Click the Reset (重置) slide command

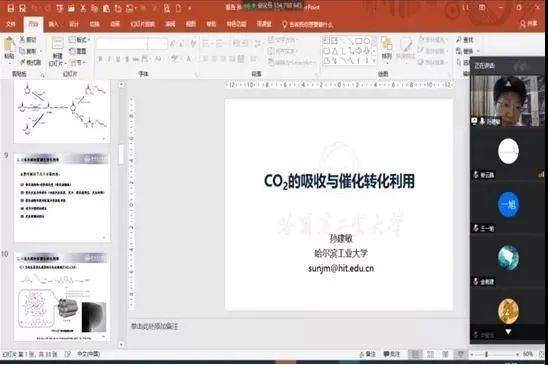coord(78,51)
